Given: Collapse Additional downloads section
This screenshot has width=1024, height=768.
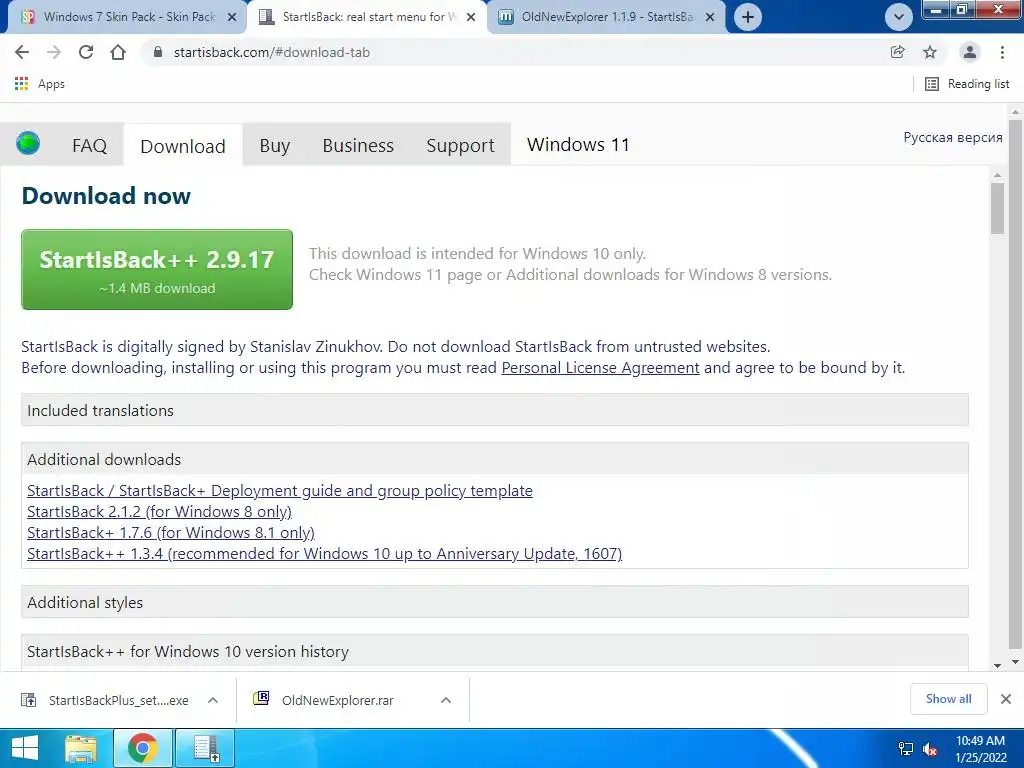Looking at the screenshot, I should point(494,459).
